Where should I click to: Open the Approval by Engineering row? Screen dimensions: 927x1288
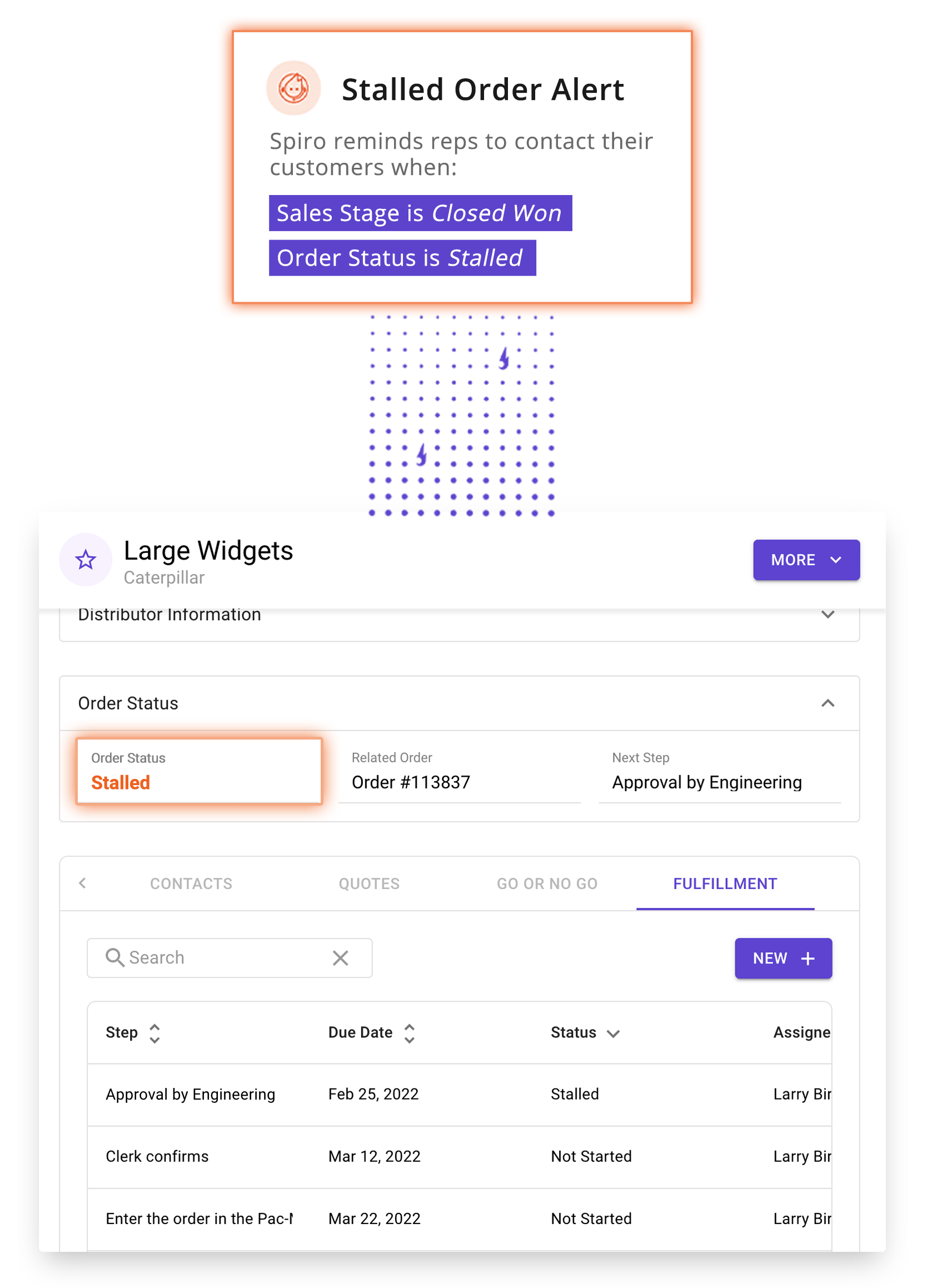[x=460, y=1094]
